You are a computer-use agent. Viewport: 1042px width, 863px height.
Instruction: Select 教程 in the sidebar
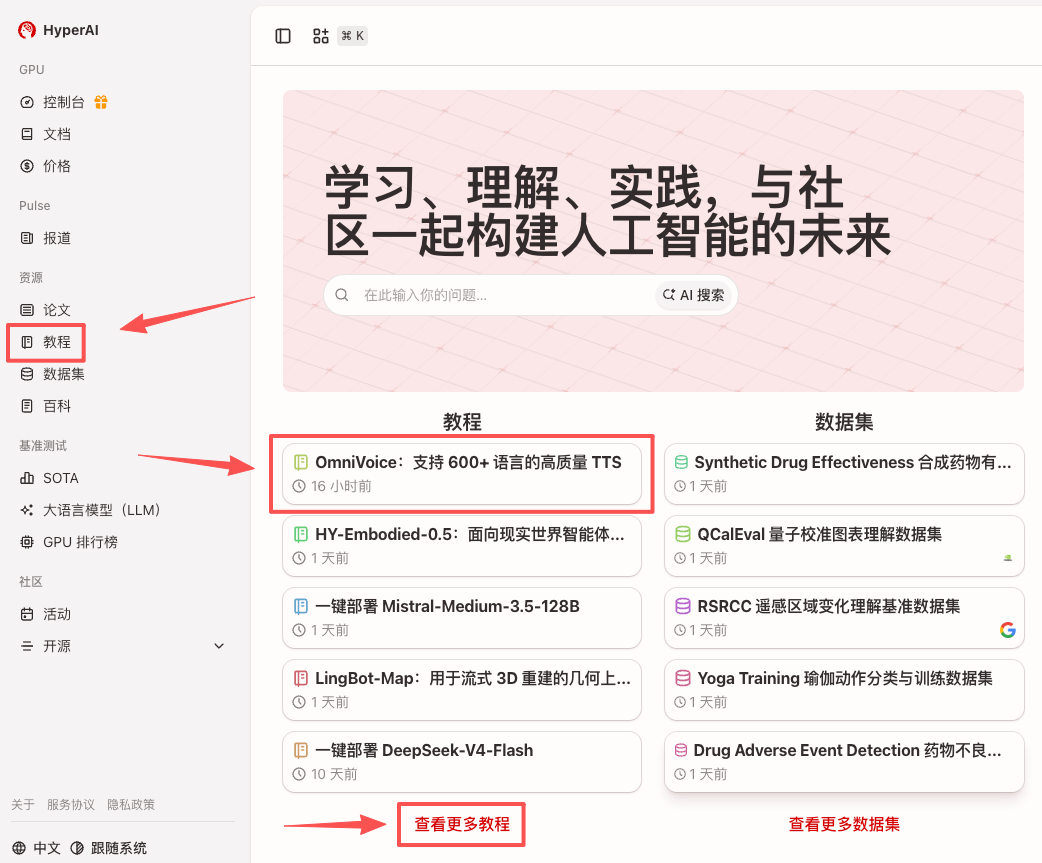tap(47, 342)
